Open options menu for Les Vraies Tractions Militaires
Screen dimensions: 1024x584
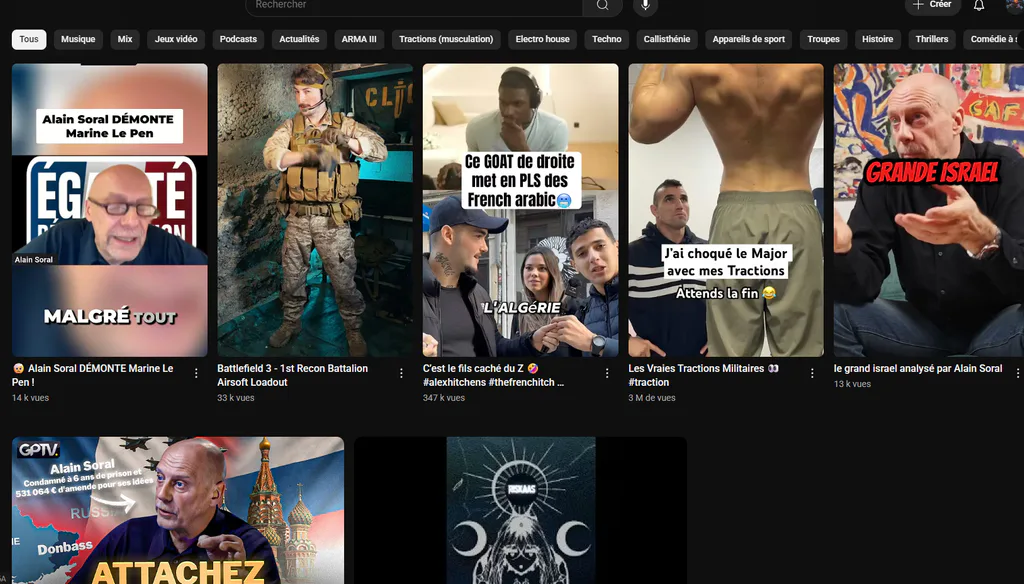pos(812,373)
